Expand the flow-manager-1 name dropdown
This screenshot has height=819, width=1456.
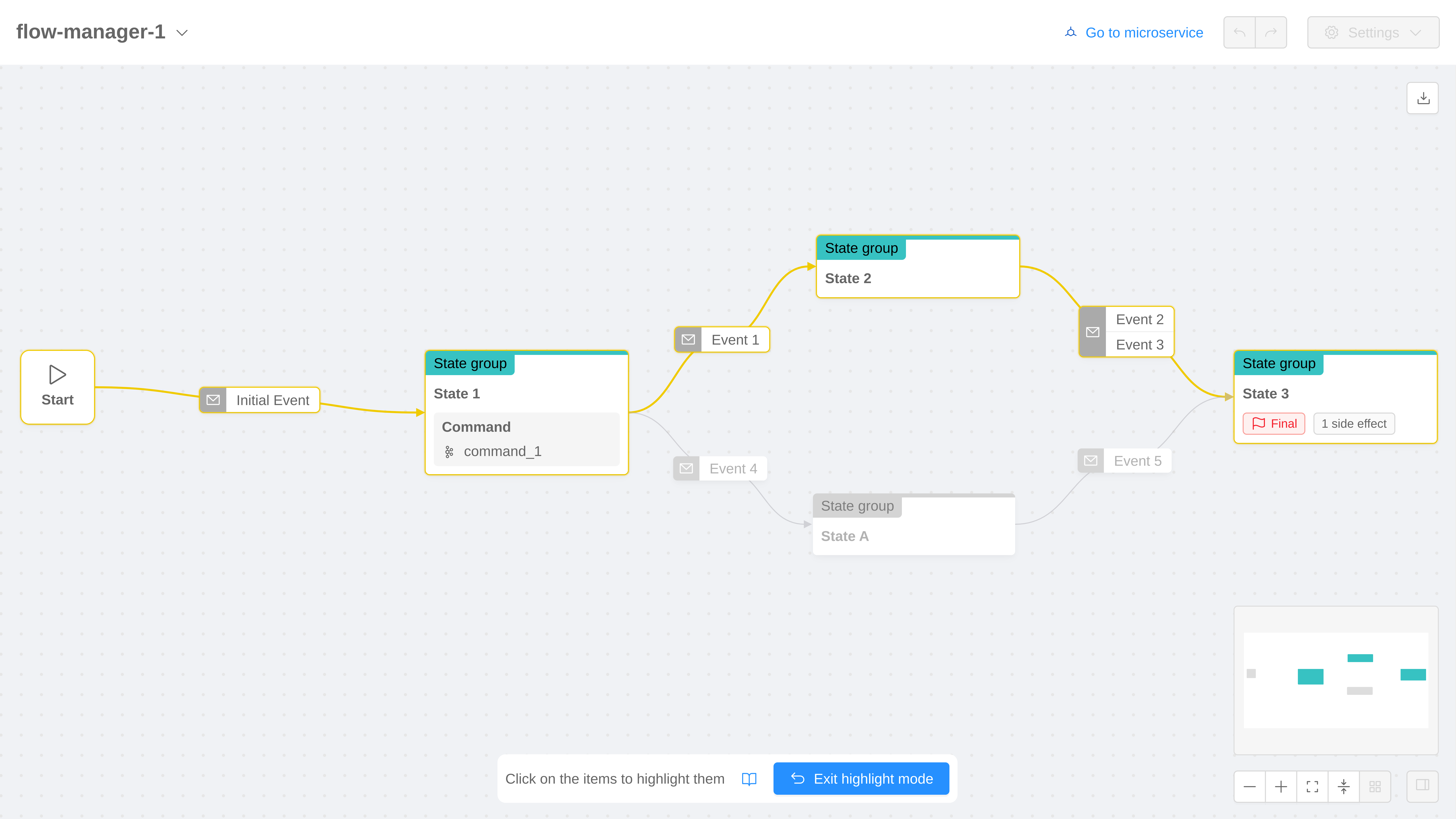point(182,33)
